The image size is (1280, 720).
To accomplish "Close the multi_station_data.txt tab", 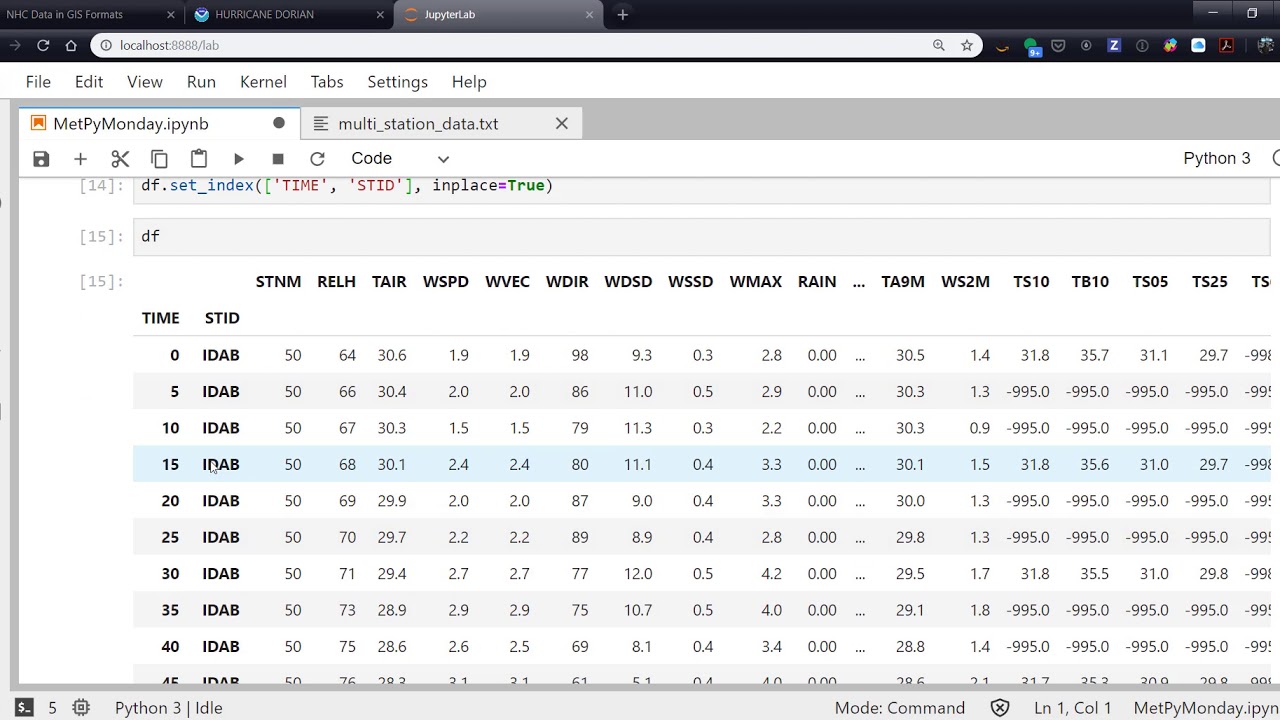I will coord(562,123).
